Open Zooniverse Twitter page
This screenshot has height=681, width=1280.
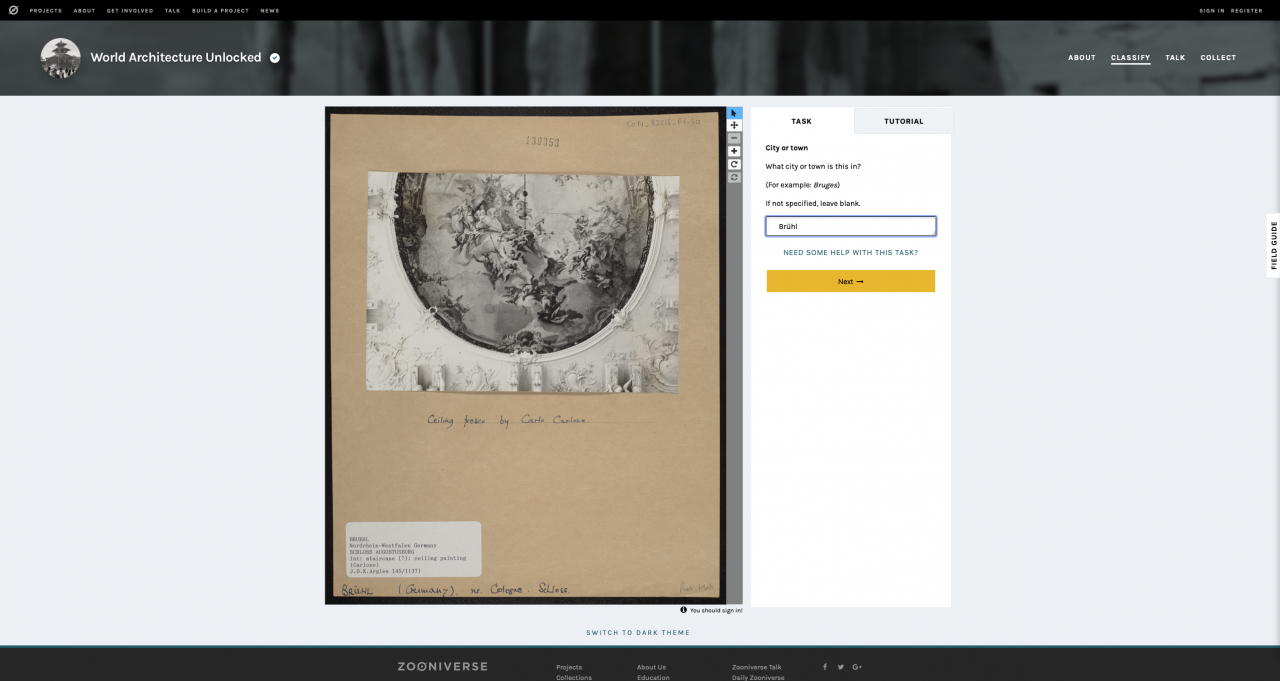pyautogui.click(x=840, y=667)
